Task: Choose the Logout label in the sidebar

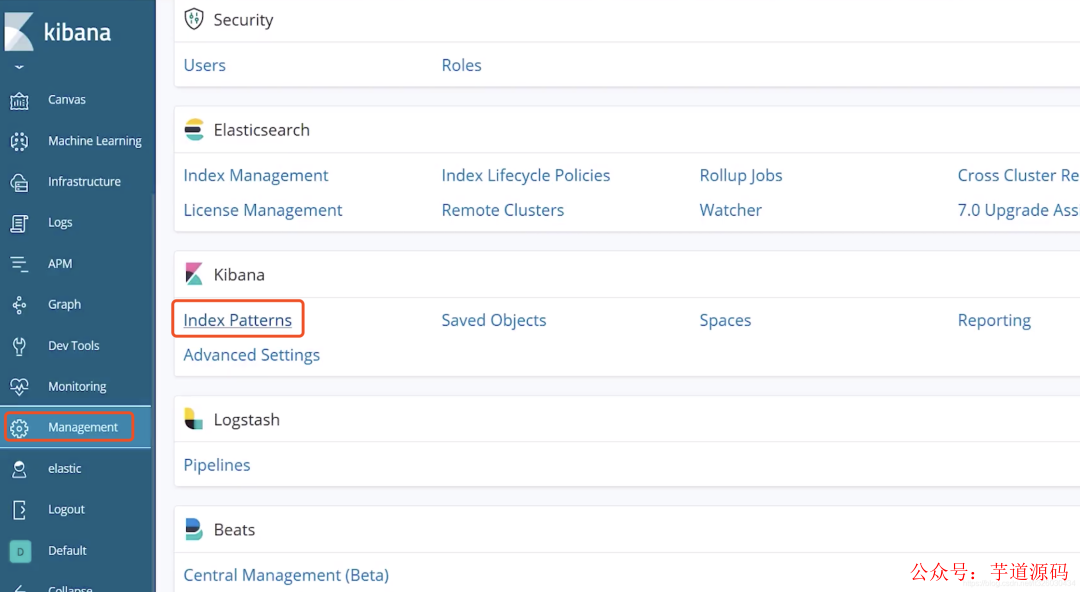Action: (x=66, y=509)
